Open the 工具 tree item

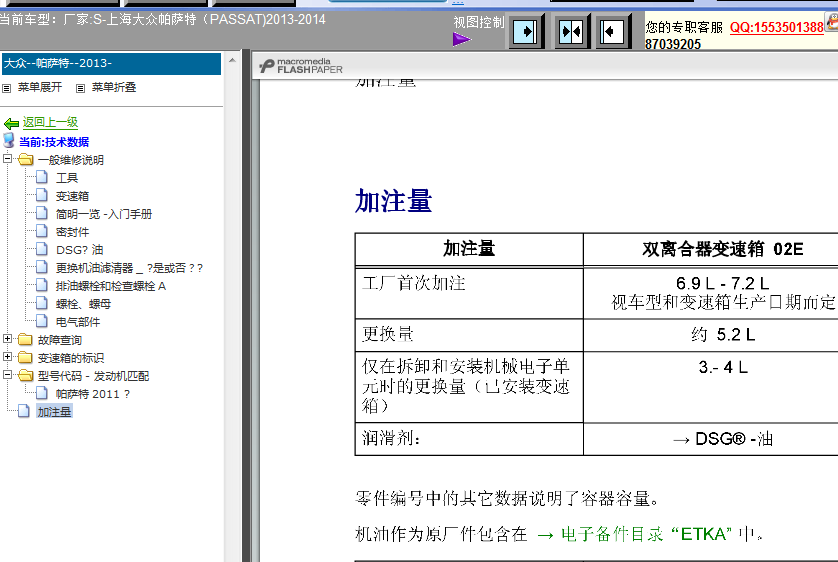(67, 178)
